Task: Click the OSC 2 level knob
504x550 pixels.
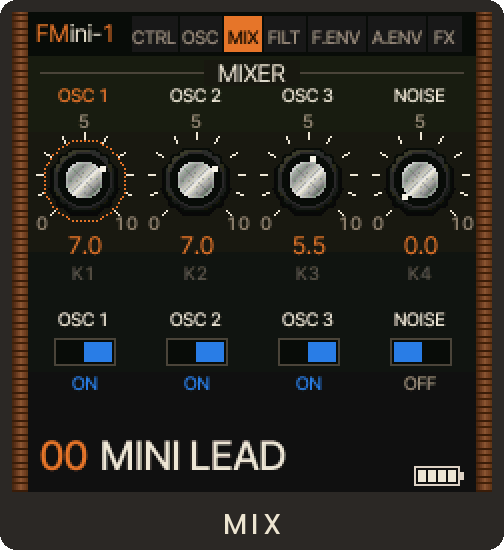Action: click(x=197, y=180)
